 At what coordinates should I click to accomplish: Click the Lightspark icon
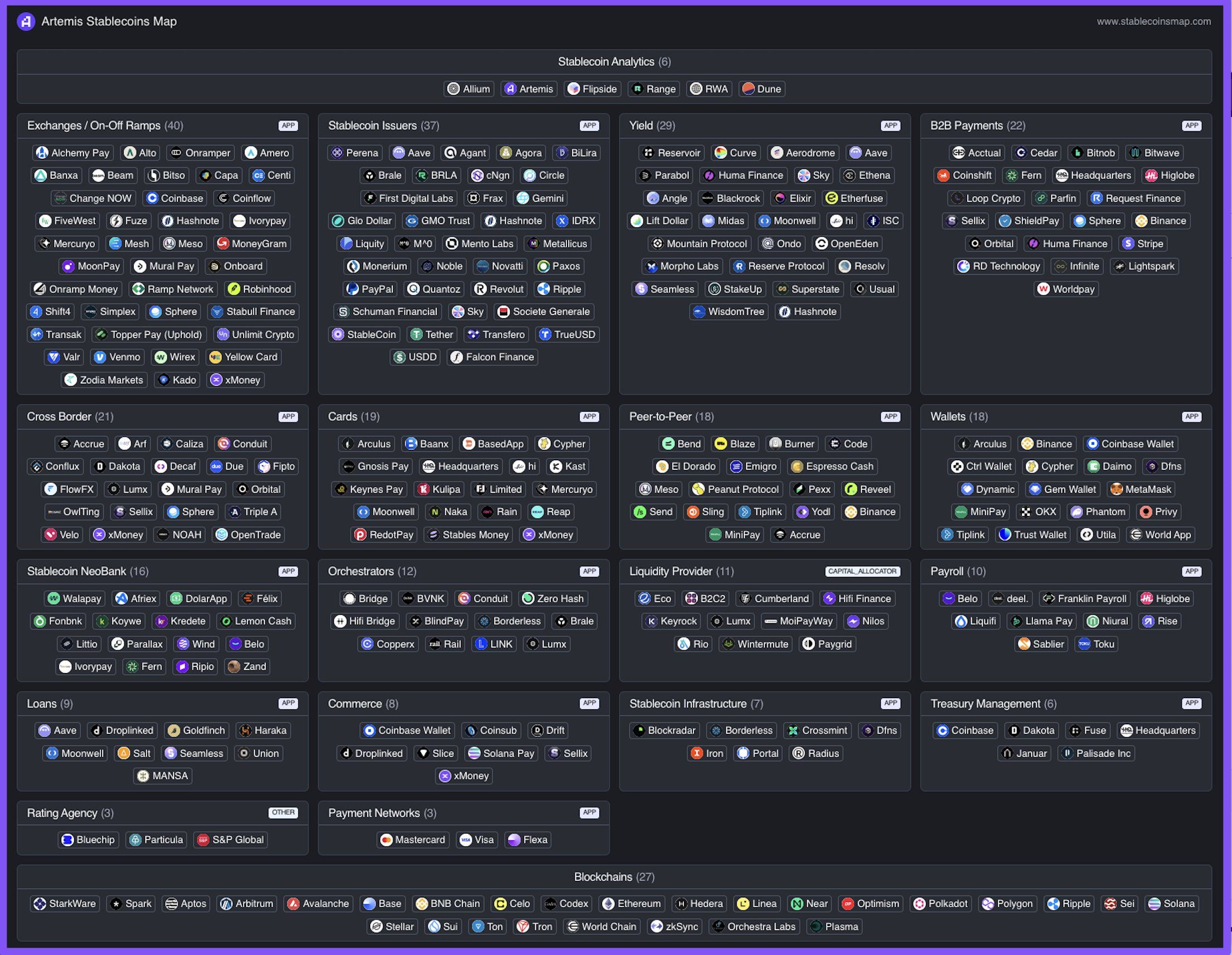1119,266
